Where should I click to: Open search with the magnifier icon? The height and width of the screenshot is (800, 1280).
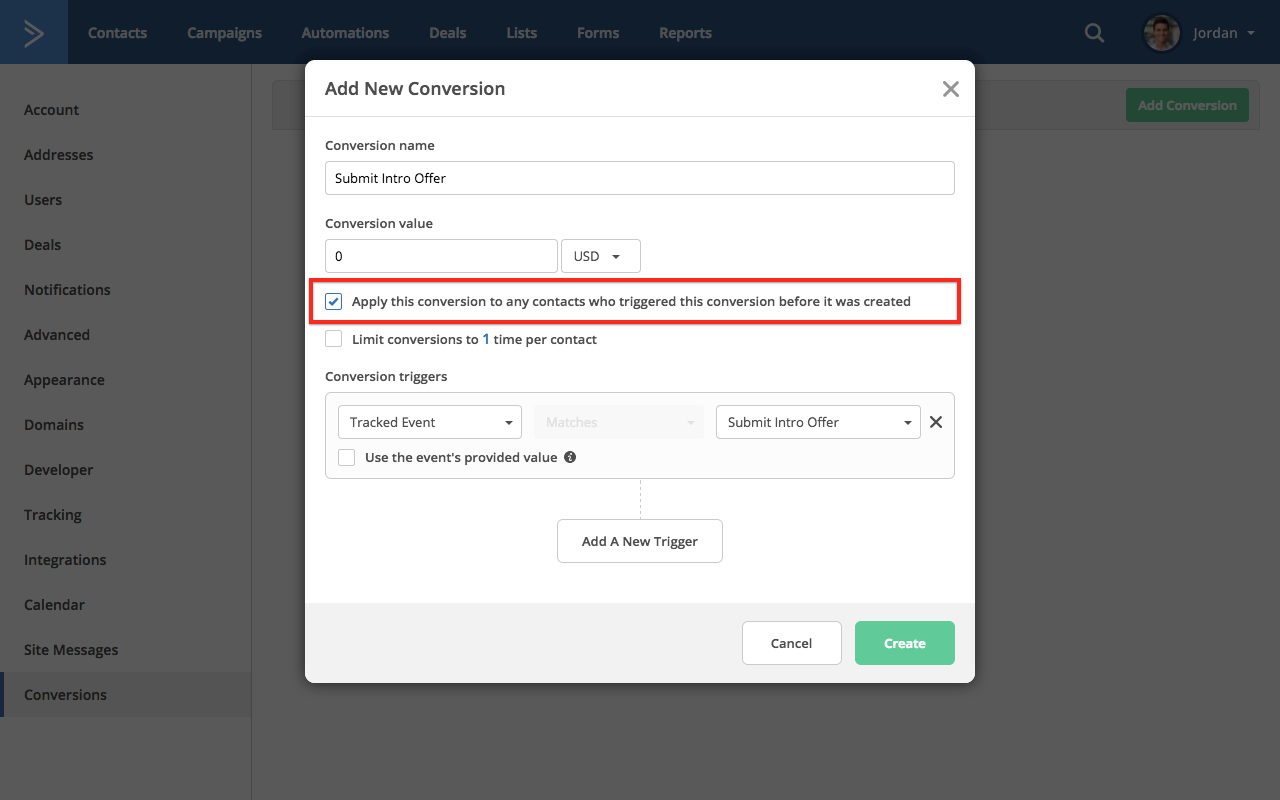click(1095, 33)
